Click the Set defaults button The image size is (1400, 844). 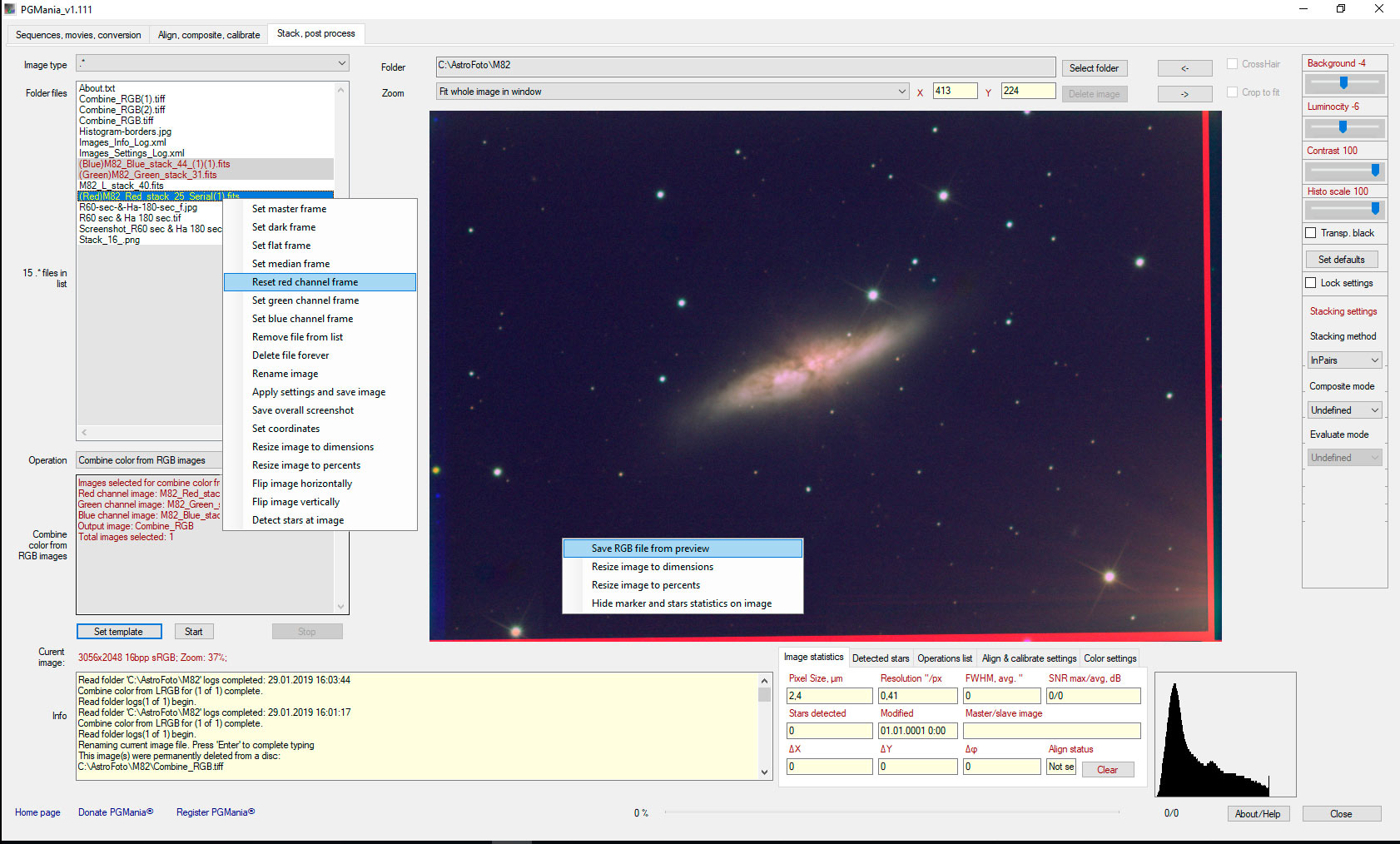(x=1341, y=260)
